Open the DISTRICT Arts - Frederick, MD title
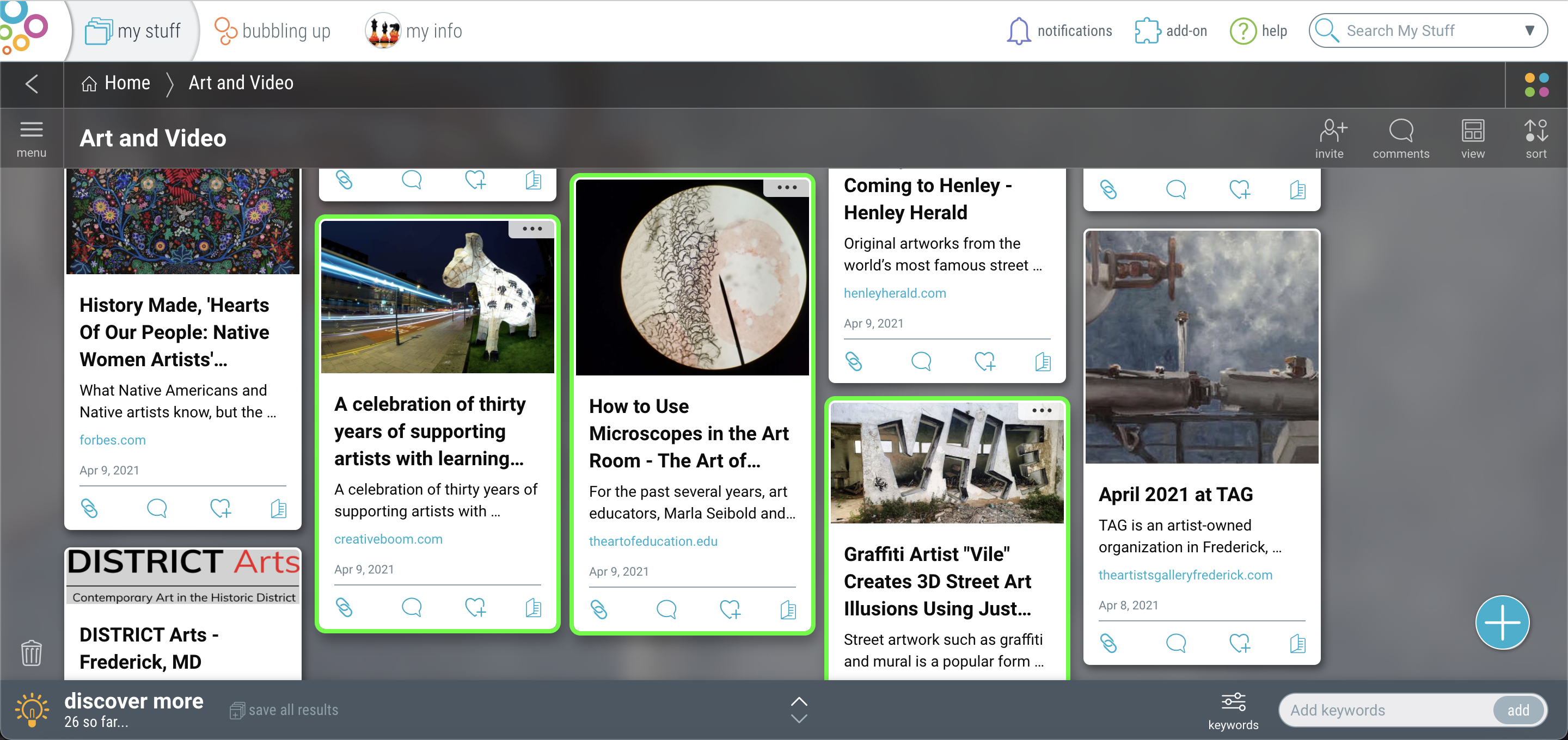 coord(149,648)
